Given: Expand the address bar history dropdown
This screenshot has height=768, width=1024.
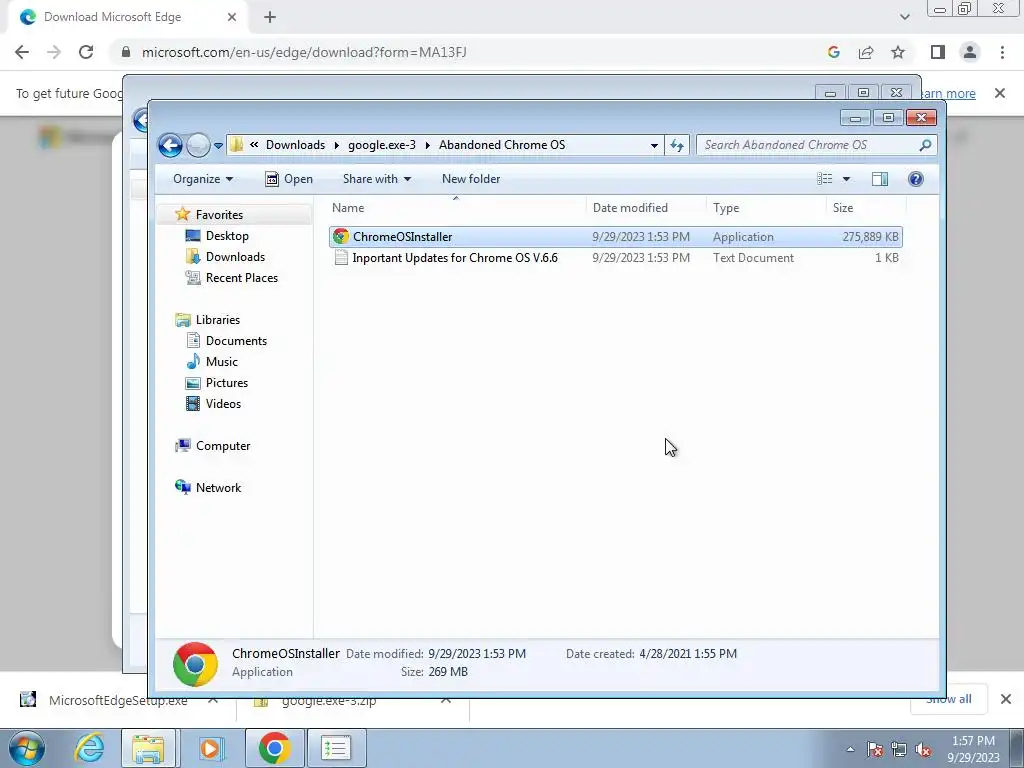Looking at the screenshot, I should click(654, 146).
